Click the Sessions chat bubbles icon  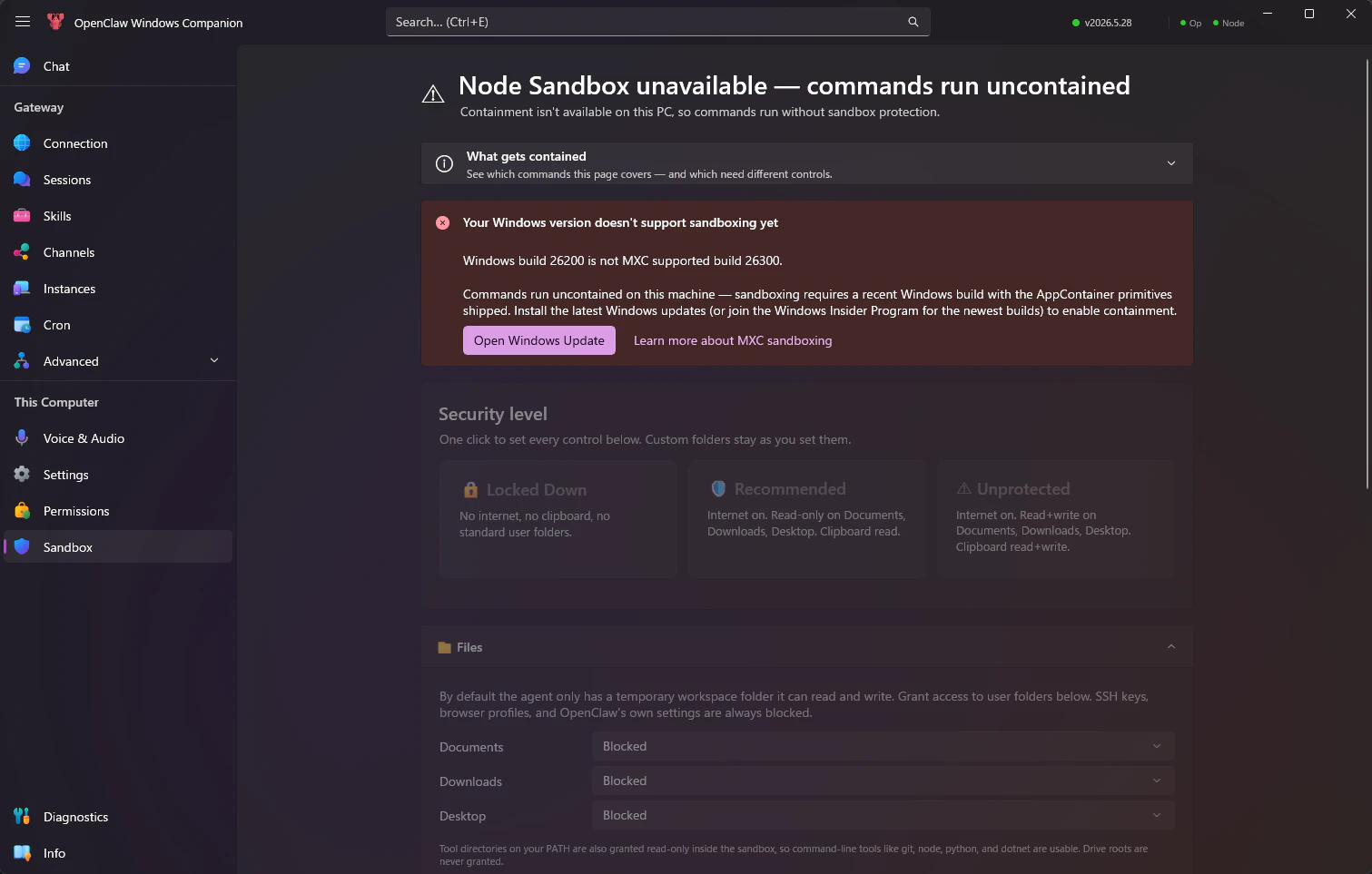point(22,180)
